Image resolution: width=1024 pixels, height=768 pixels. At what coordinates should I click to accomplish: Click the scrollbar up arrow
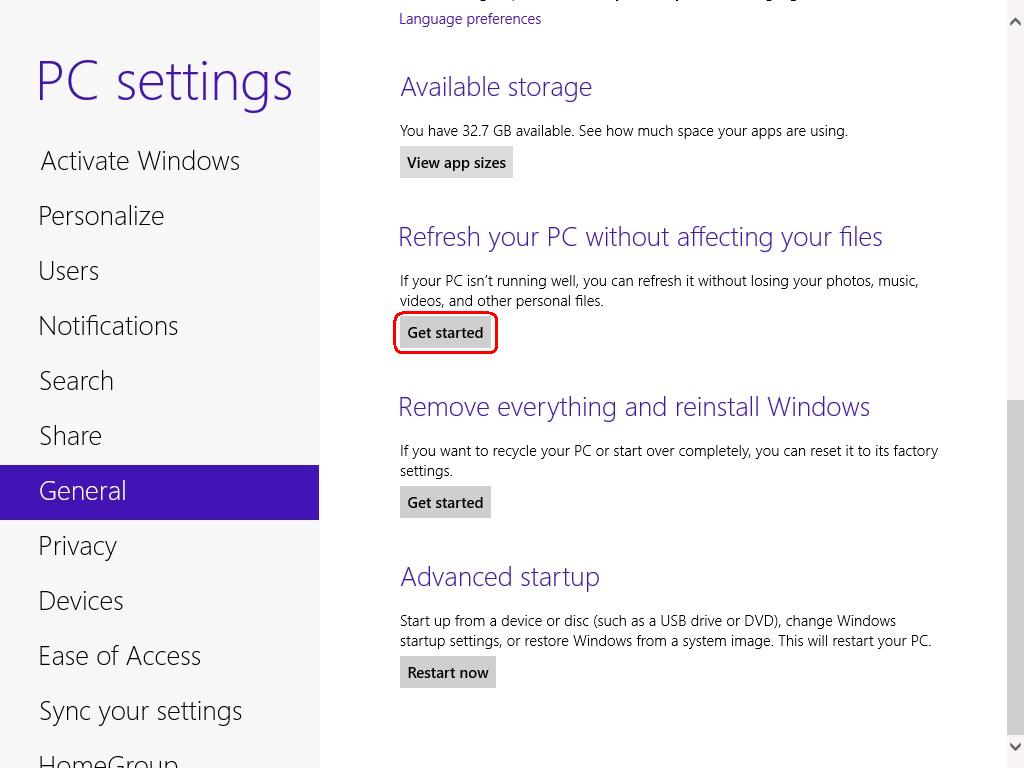pos(1015,20)
